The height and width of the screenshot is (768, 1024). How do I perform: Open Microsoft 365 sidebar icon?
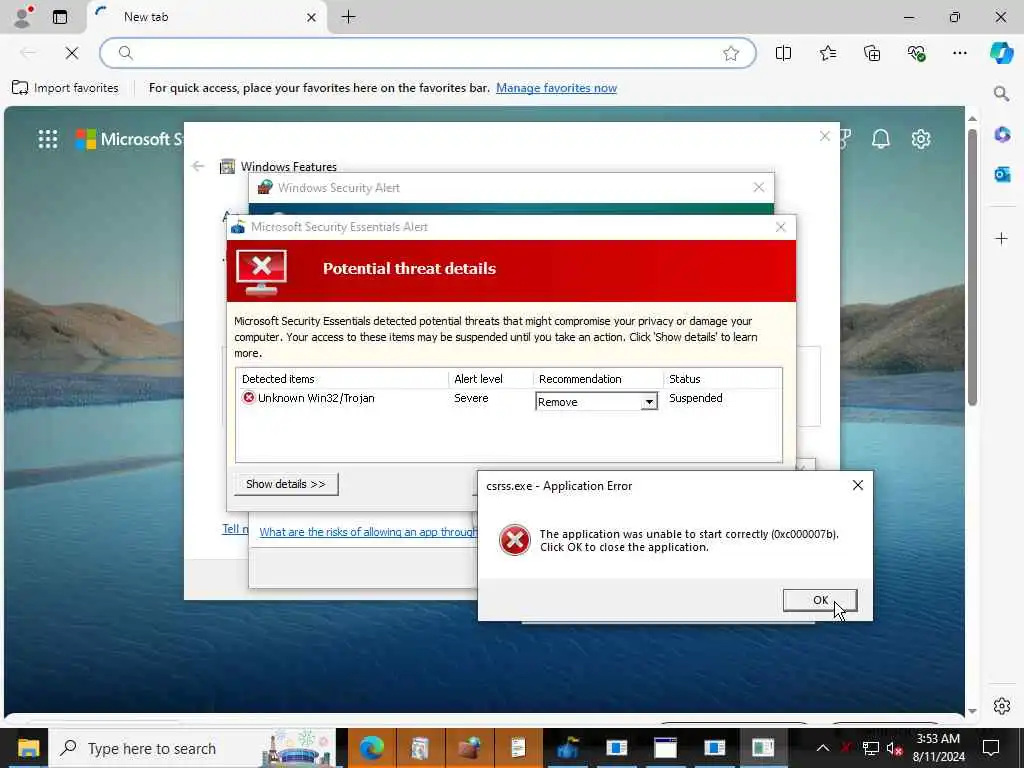pyautogui.click(x=1002, y=135)
